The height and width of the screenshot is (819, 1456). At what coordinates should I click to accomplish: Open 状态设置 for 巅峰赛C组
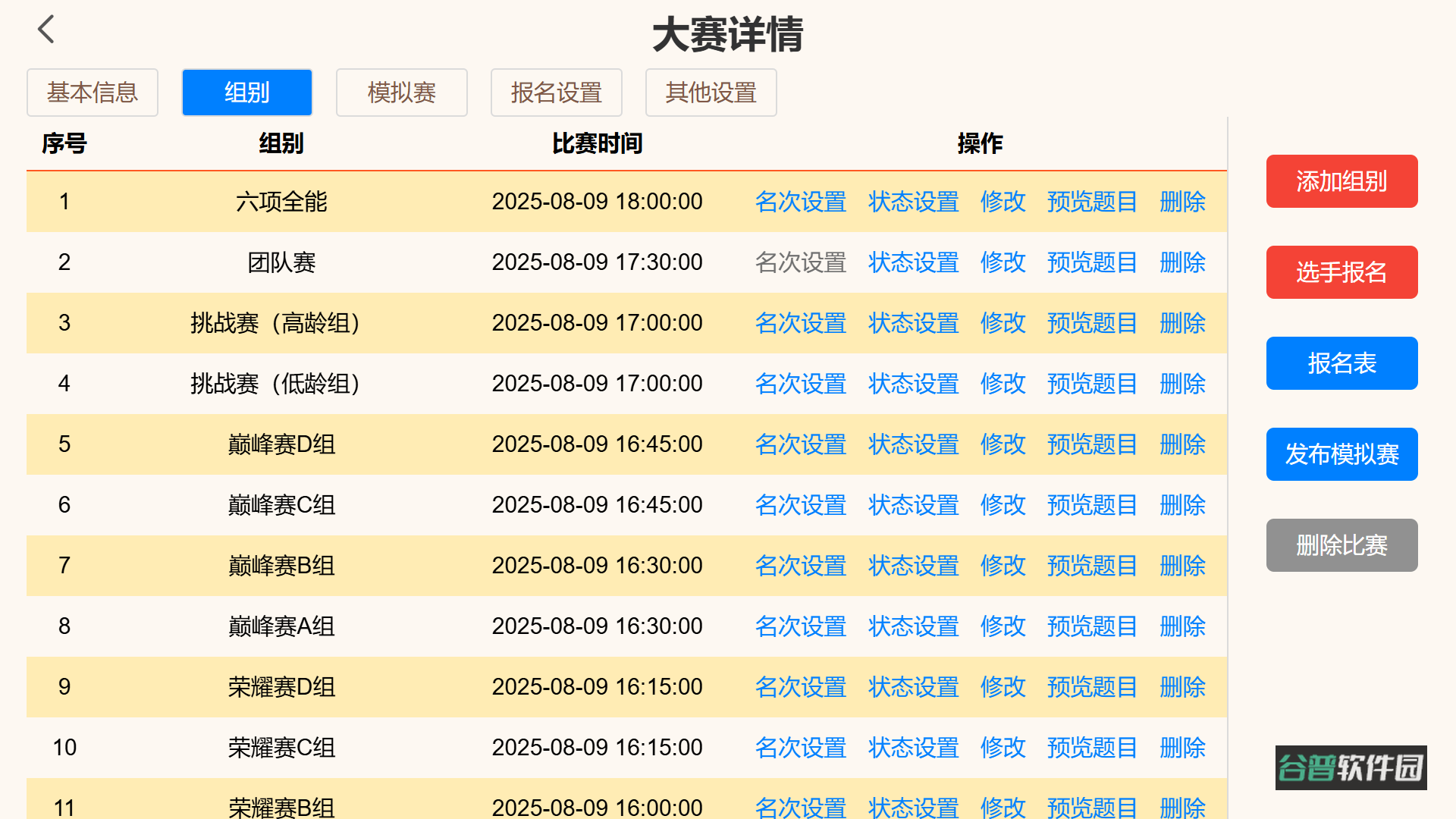pyautogui.click(x=913, y=505)
